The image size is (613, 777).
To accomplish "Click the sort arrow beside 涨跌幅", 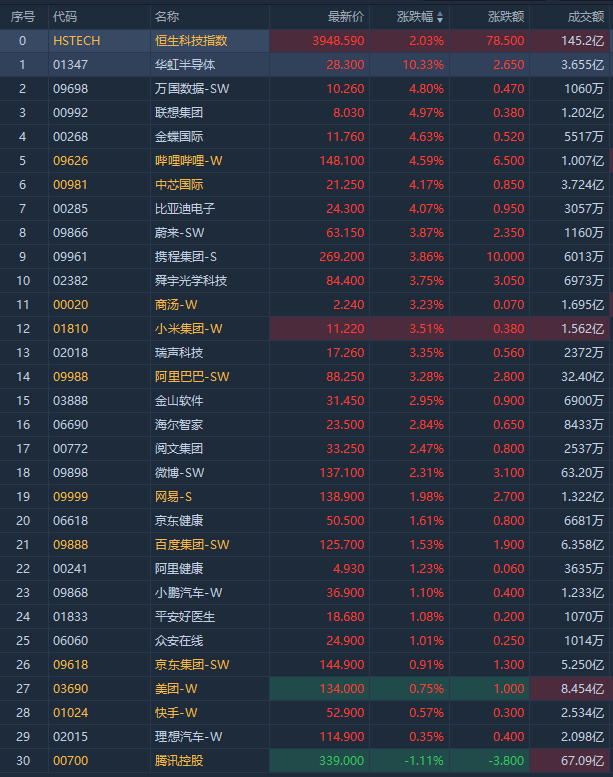I will click(439, 17).
